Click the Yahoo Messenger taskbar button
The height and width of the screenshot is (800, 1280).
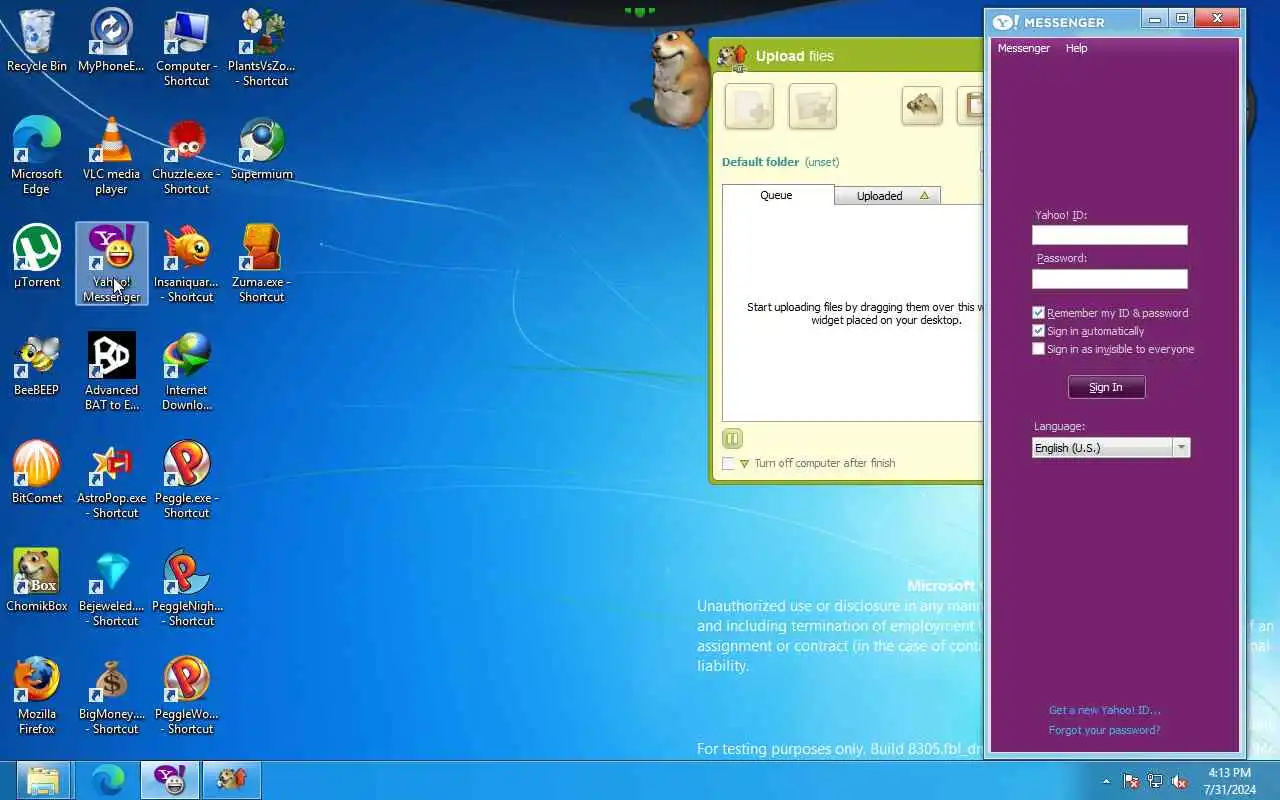(169, 780)
